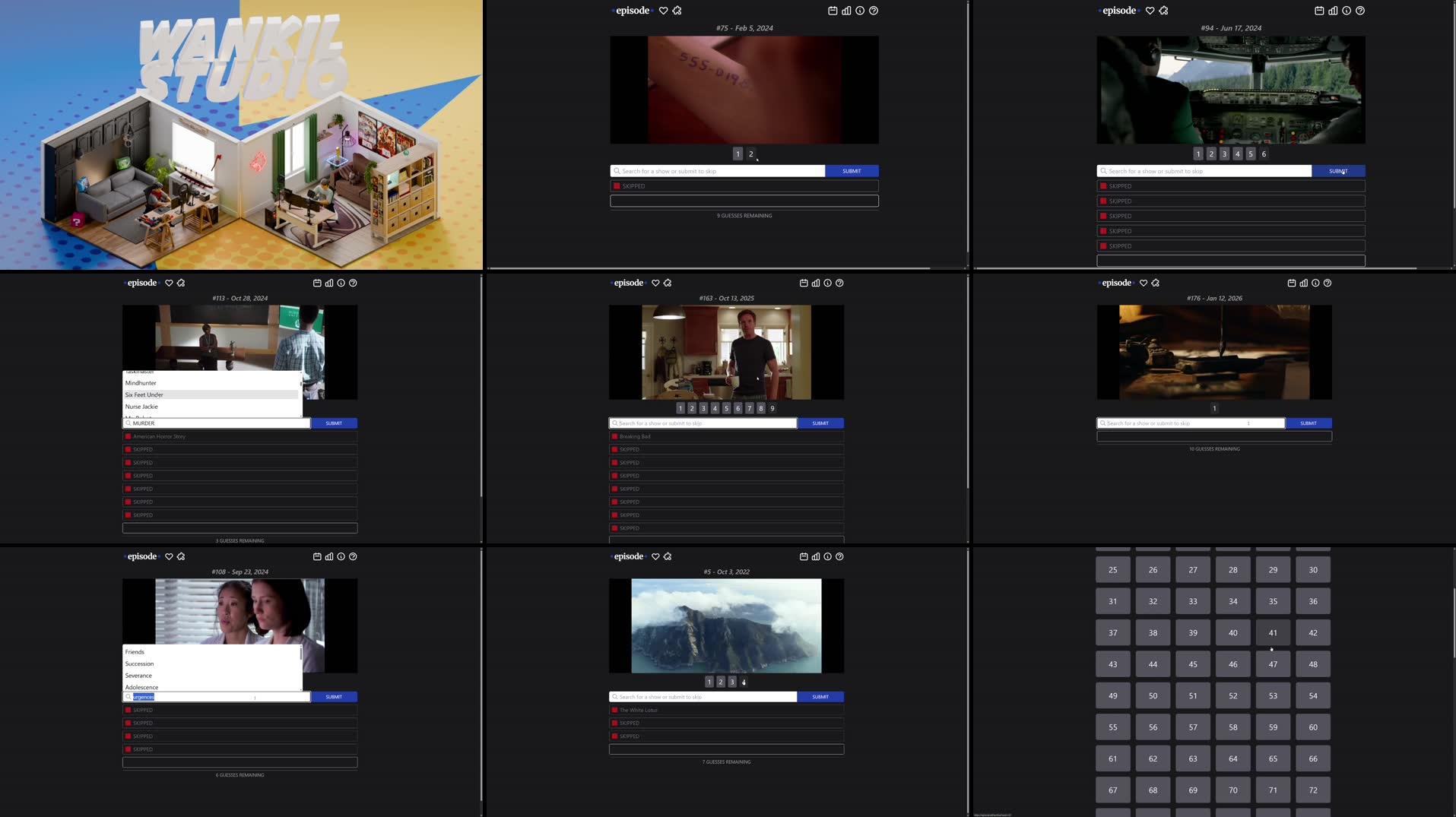
Task: View the statistics bar chart icon on episode #94
Action: coord(1332,10)
